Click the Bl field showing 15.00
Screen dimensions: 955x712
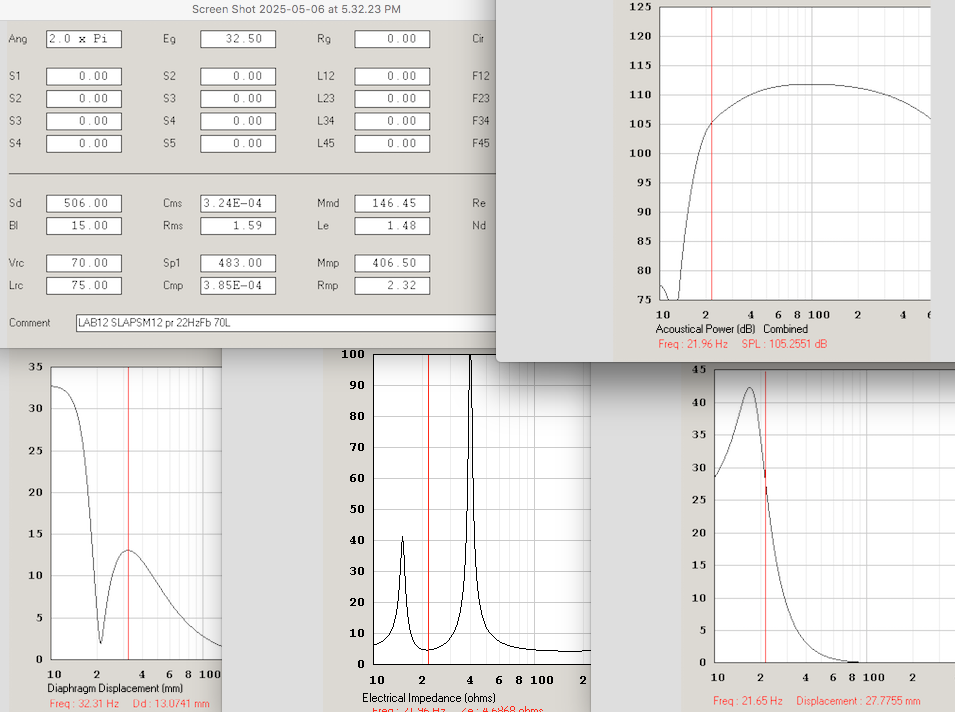[x=84, y=226]
